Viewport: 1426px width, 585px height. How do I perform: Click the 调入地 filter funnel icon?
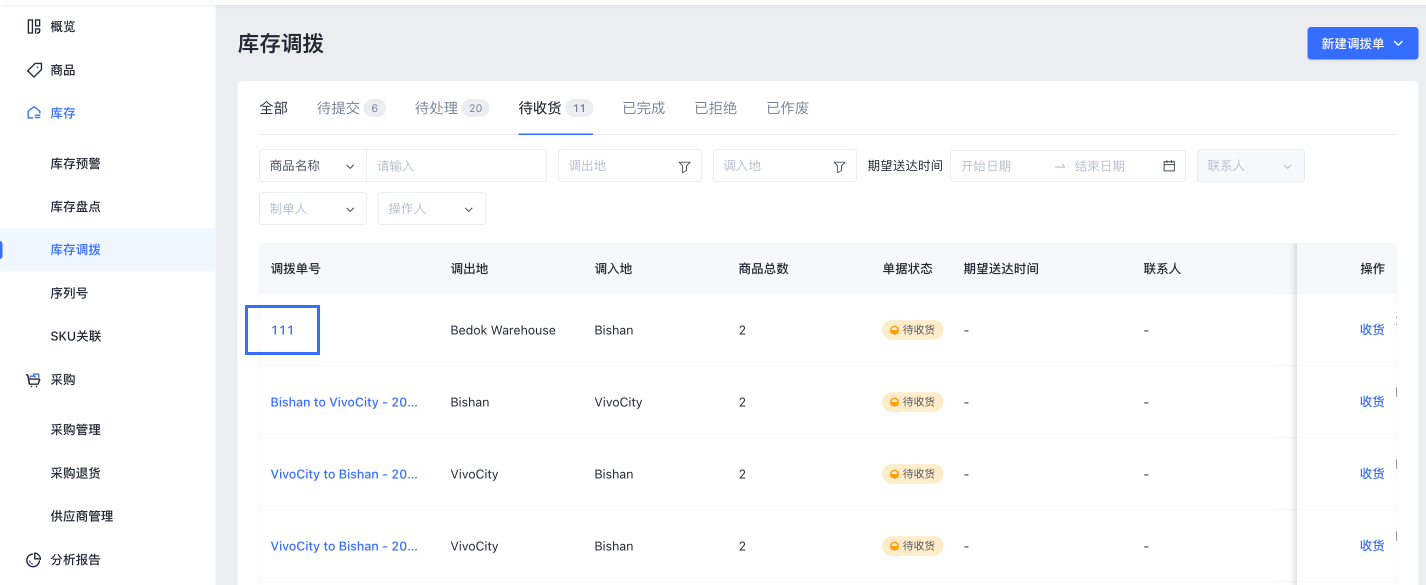[x=840, y=167]
